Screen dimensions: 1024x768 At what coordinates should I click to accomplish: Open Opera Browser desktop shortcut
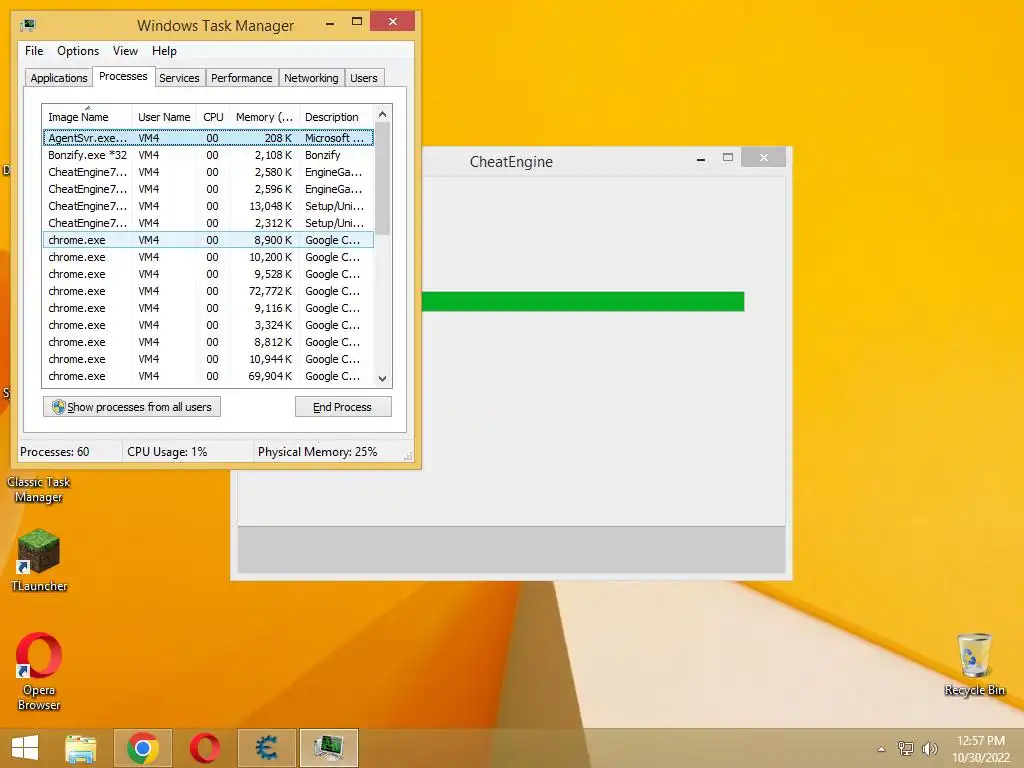click(x=39, y=671)
